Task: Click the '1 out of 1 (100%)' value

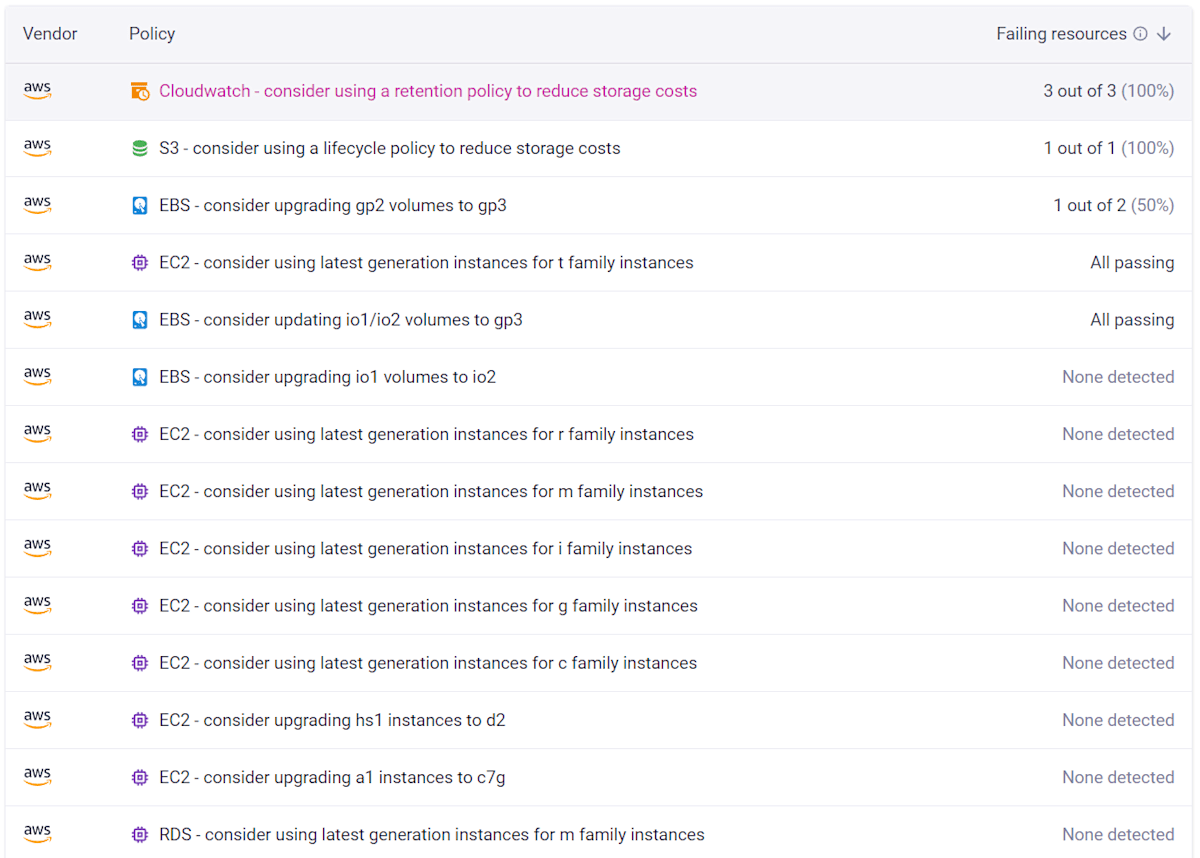Action: 1109,148
